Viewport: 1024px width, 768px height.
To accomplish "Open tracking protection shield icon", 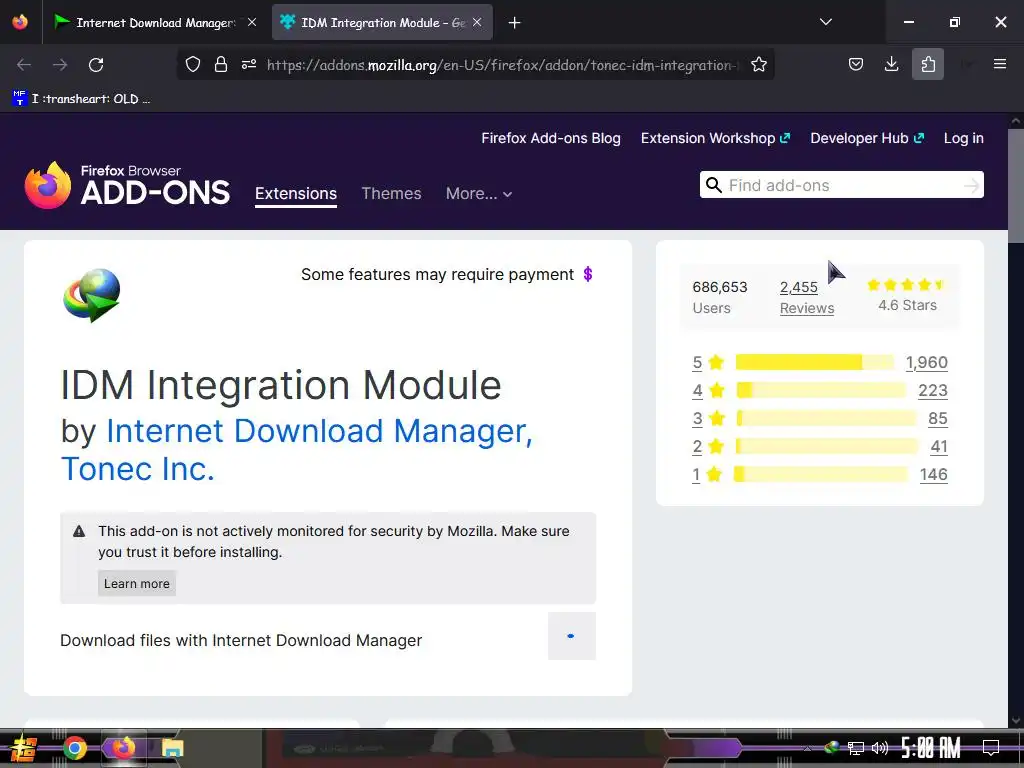I will click(193, 64).
